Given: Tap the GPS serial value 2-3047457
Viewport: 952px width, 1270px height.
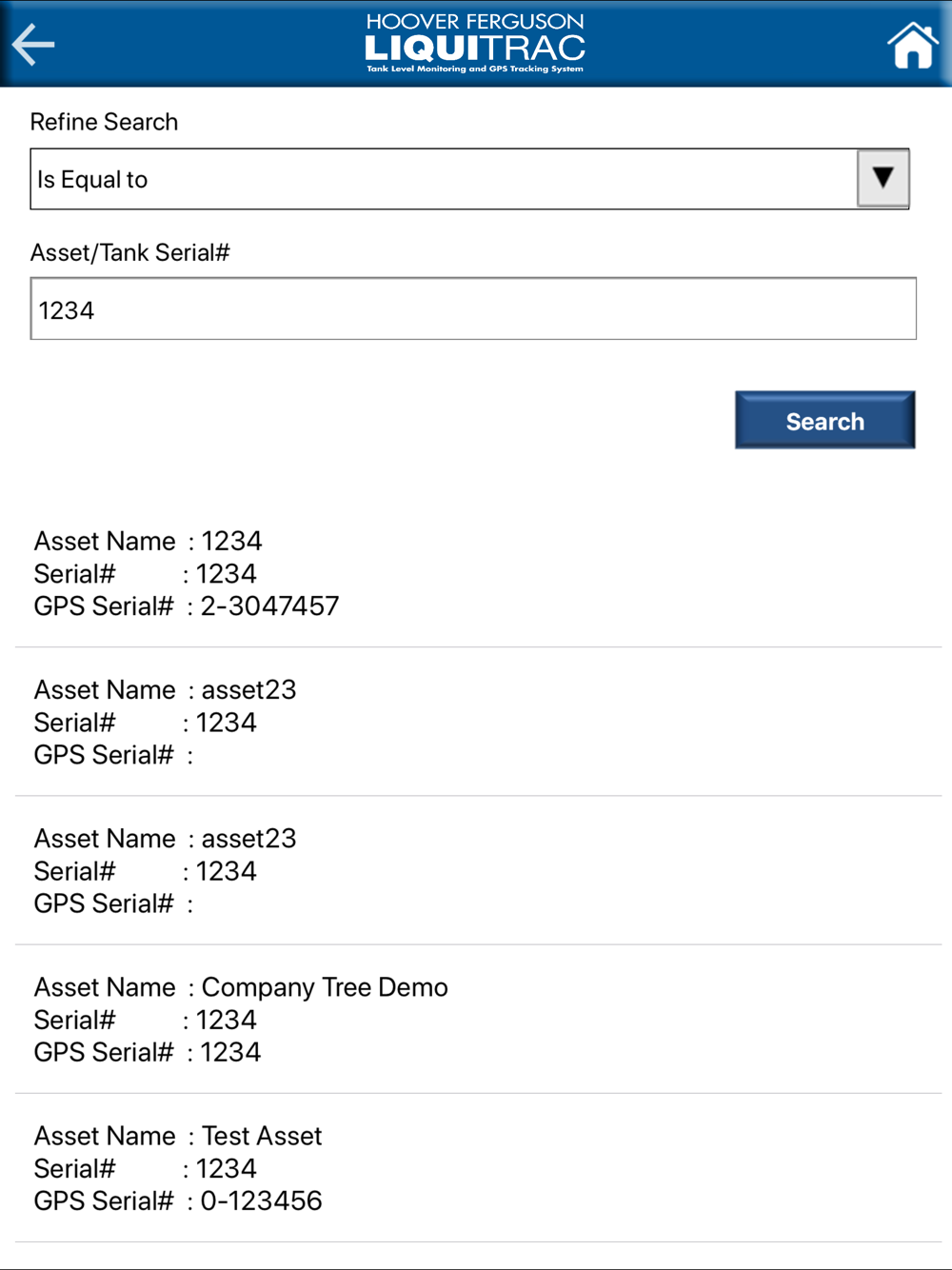Looking at the screenshot, I should 269,606.
